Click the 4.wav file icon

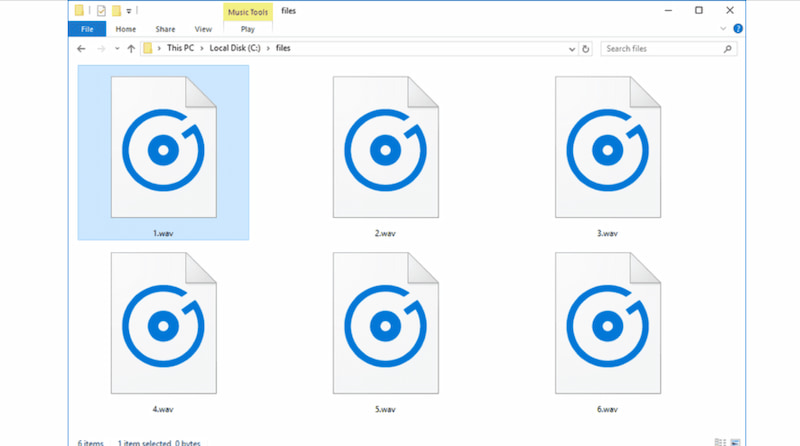pyautogui.click(x=163, y=323)
